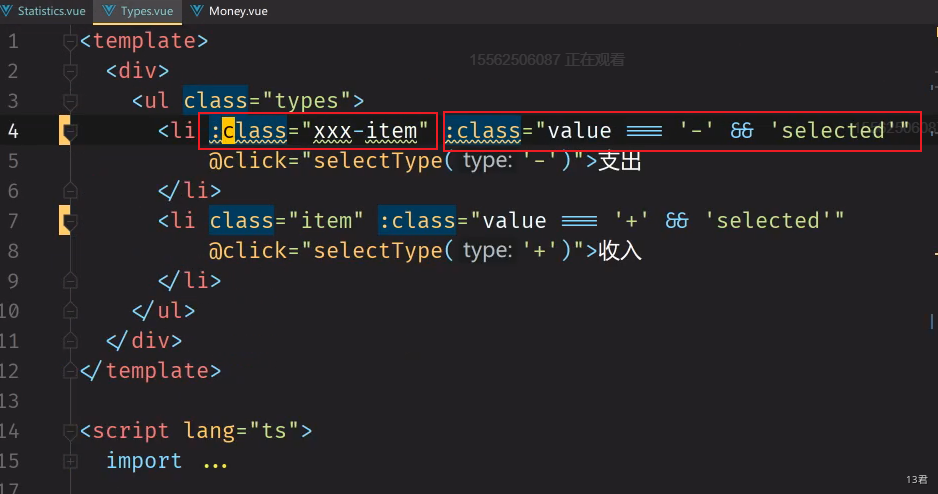The height and width of the screenshot is (494, 938).
Task: Click class="types" attribute on line 3
Action: coord(267,101)
